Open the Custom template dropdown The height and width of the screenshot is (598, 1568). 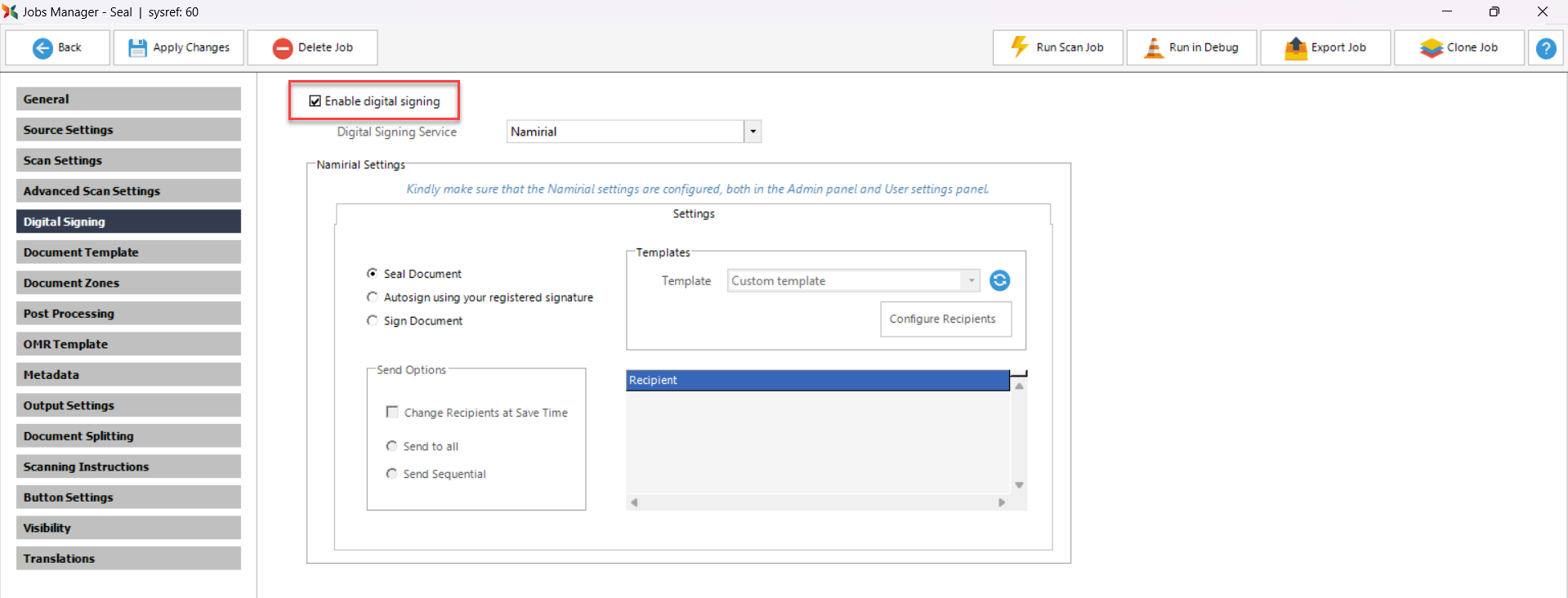tap(971, 281)
